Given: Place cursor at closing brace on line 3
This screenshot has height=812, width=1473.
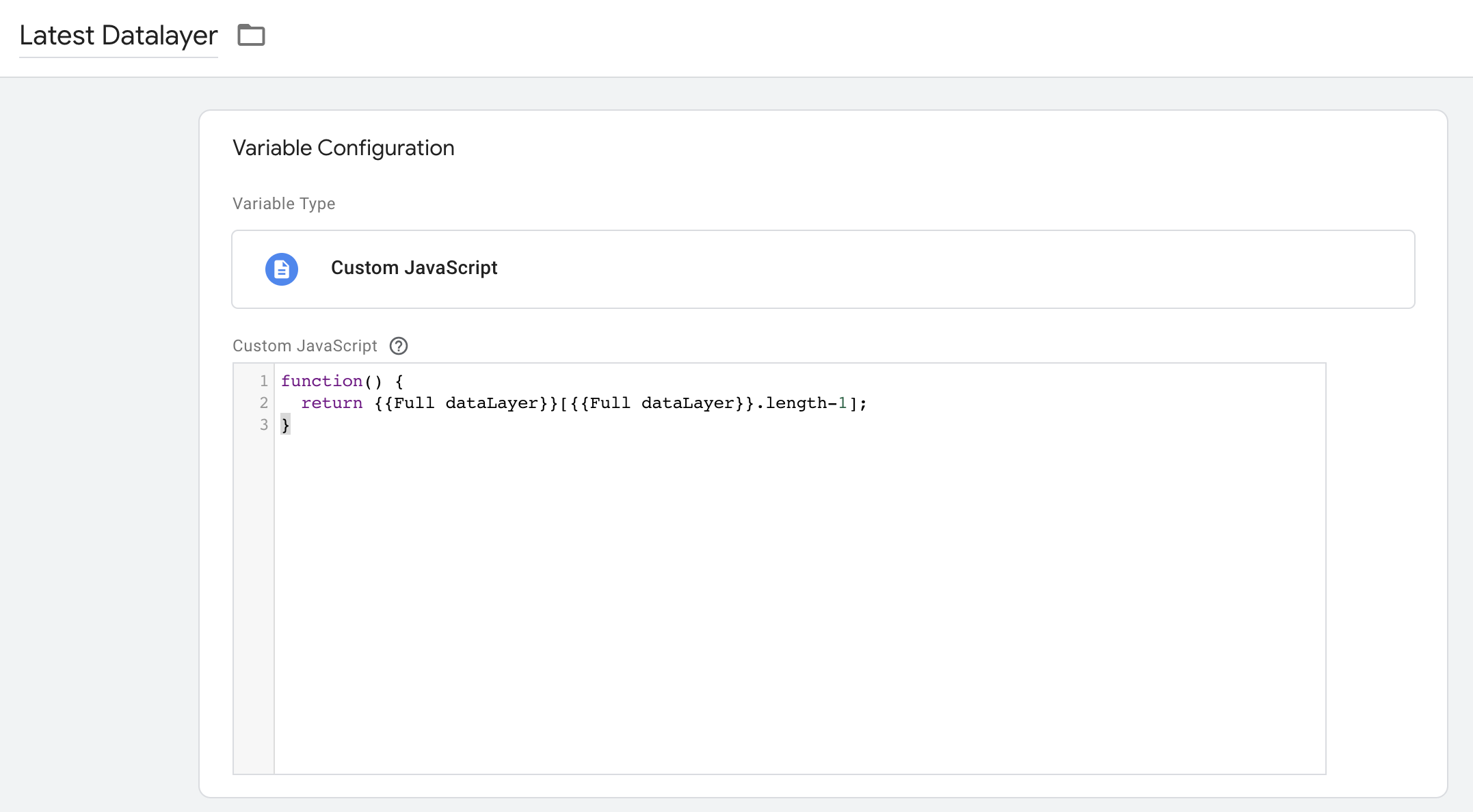Looking at the screenshot, I should click(285, 425).
